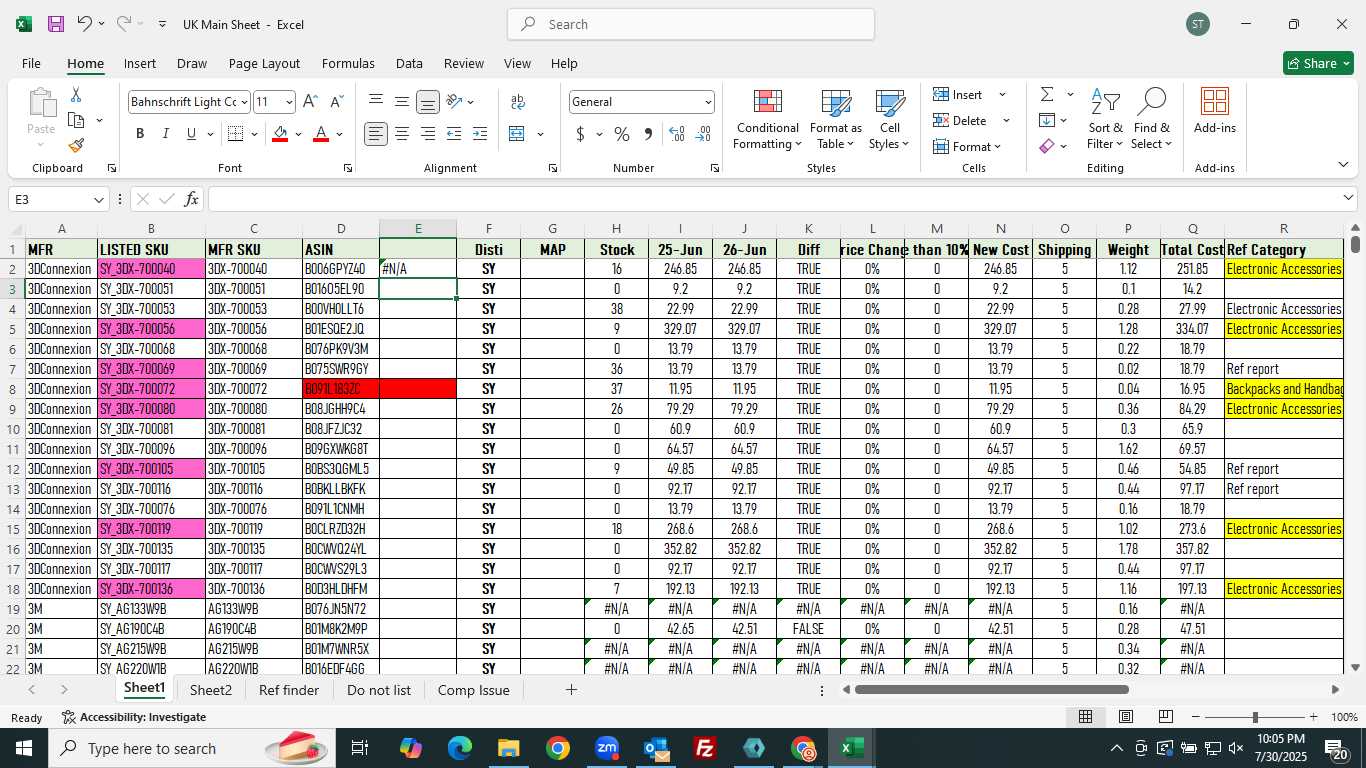The image size is (1366, 768).
Task: Toggle Align Left horizontal alignment
Action: tap(376, 134)
